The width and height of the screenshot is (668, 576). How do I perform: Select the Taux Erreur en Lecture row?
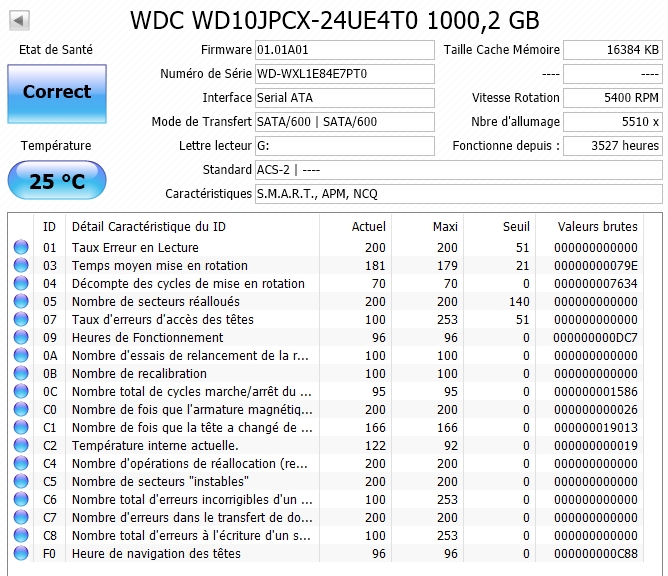tap(325, 247)
